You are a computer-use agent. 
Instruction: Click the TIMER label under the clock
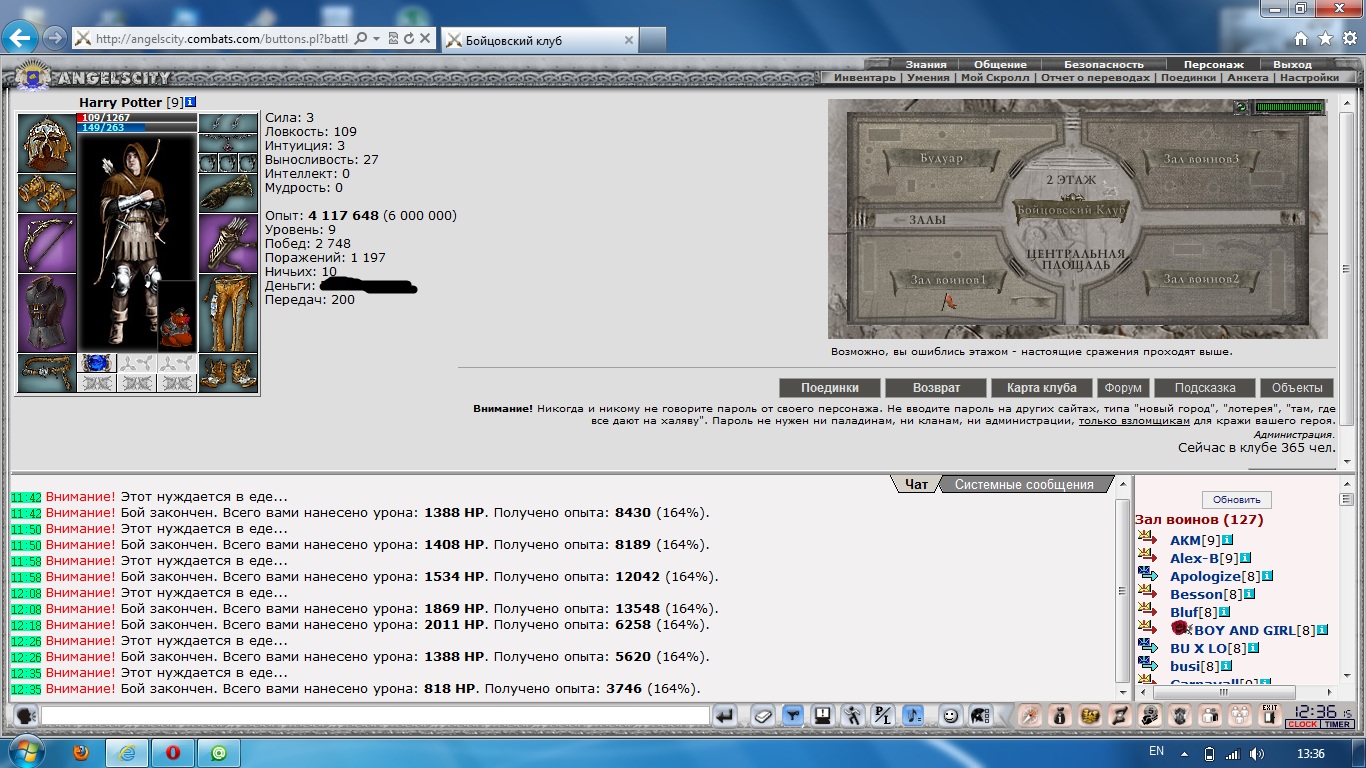pyautogui.click(x=1337, y=724)
